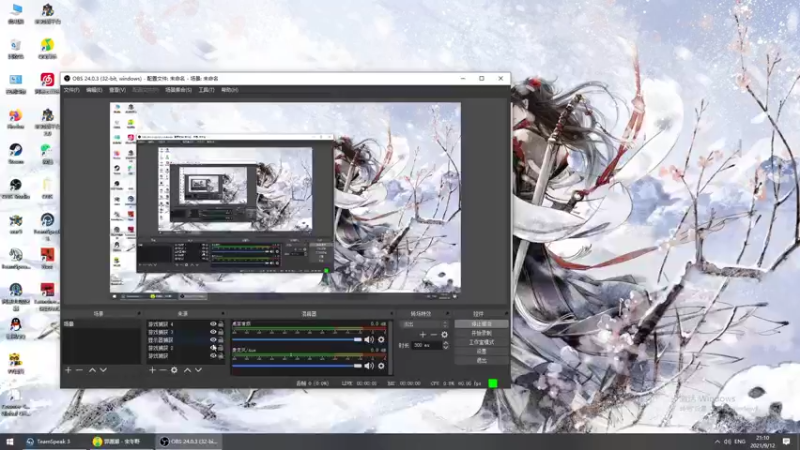Remove the selected source with the minus icon
800x450 pixels.
point(163,370)
